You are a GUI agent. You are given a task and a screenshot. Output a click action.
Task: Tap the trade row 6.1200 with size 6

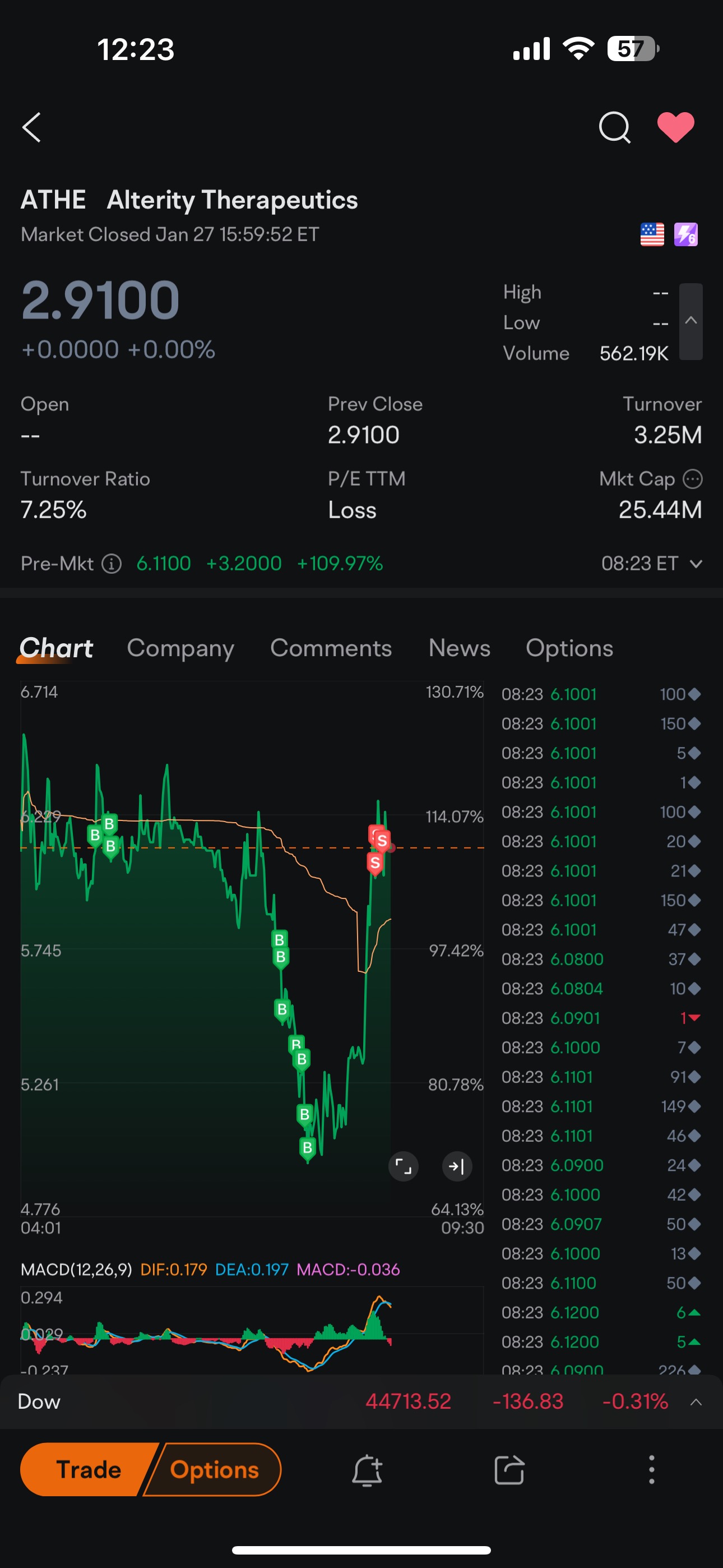pos(601,1312)
